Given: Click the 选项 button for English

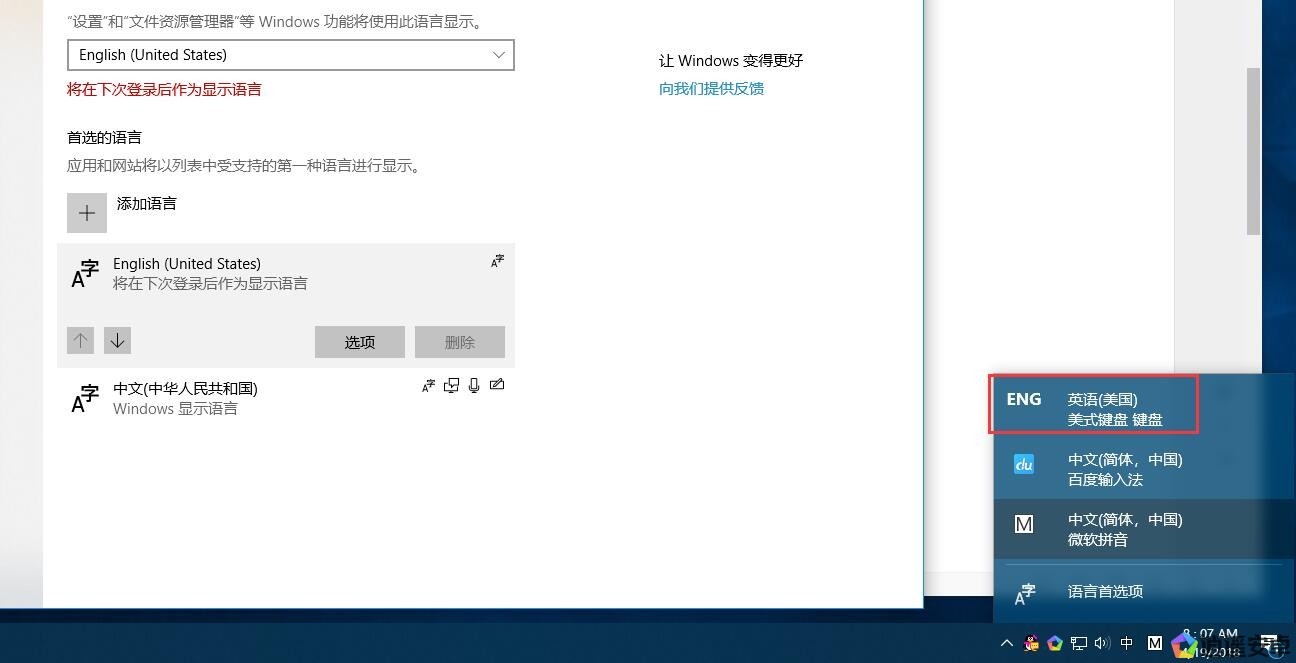Looking at the screenshot, I should coord(359,342).
